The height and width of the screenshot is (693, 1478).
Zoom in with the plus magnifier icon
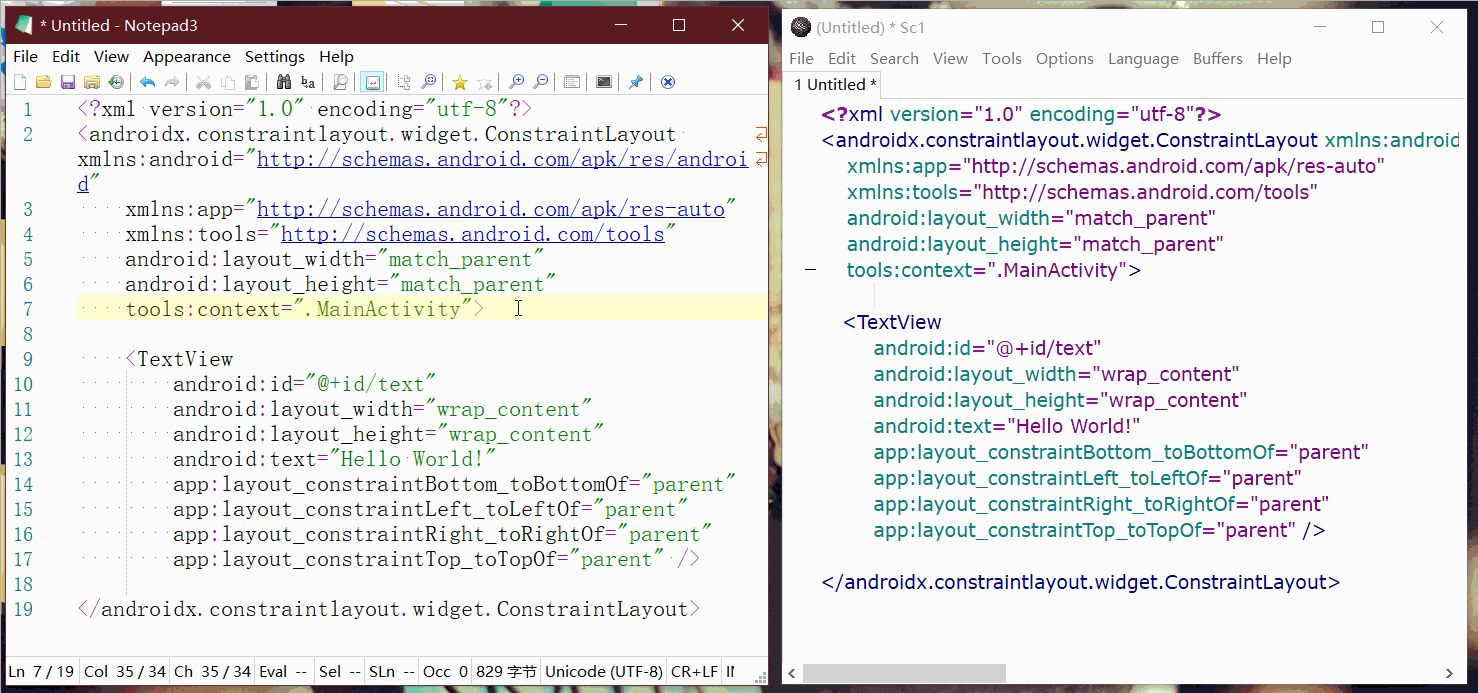coord(516,82)
